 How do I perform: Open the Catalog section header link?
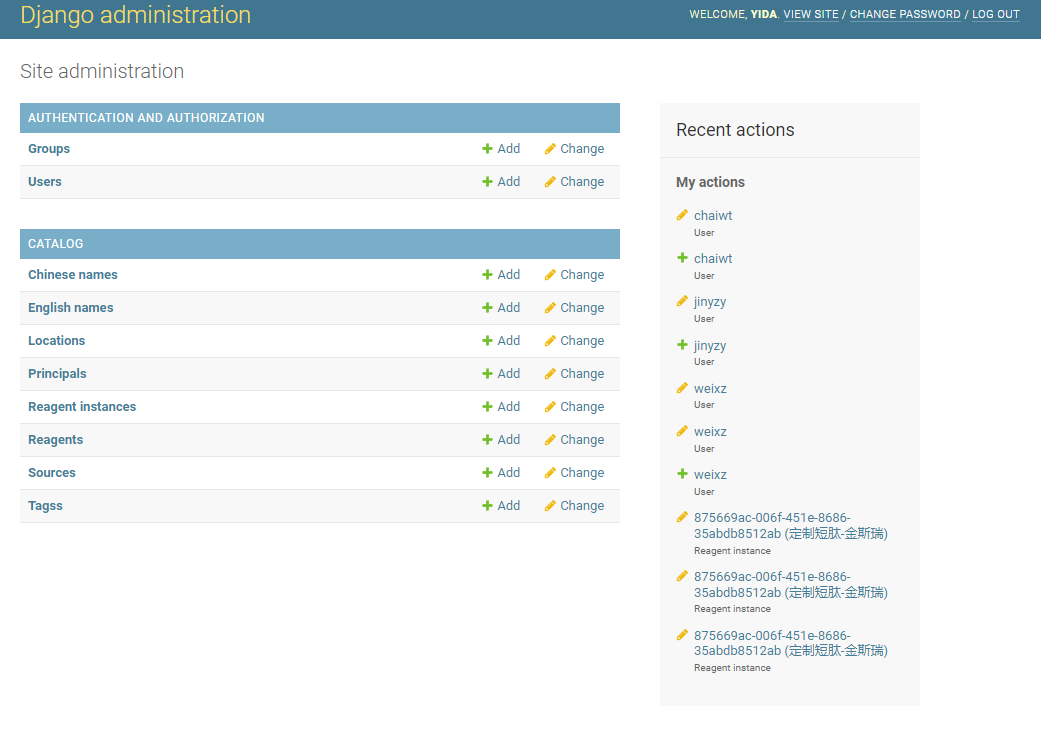56,244
